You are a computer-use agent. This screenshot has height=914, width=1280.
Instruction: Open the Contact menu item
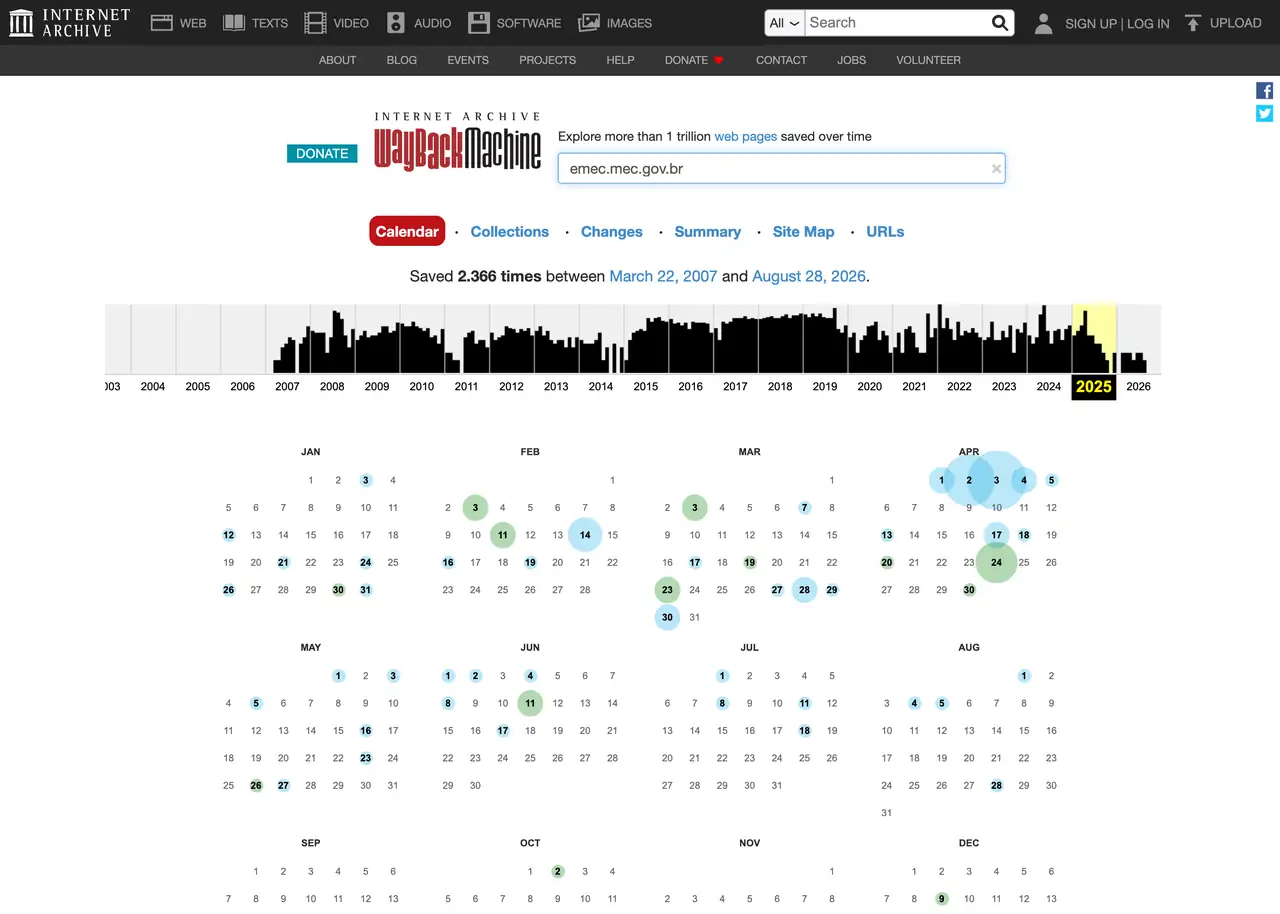pyautogui.click(x=781, y=60)
